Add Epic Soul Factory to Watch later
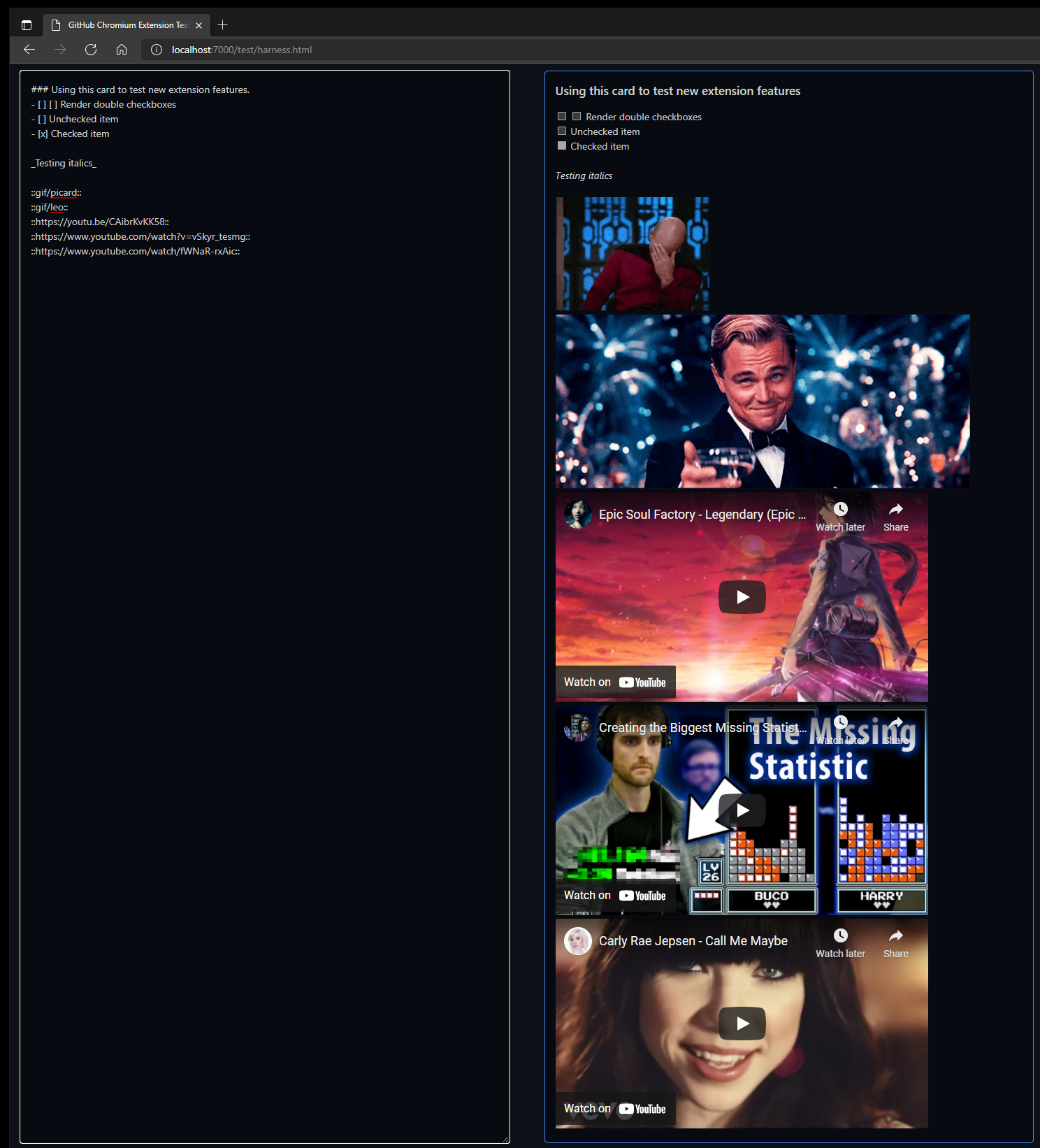The width and height of the screenshot is (1040, 1148). pos(840,517)
